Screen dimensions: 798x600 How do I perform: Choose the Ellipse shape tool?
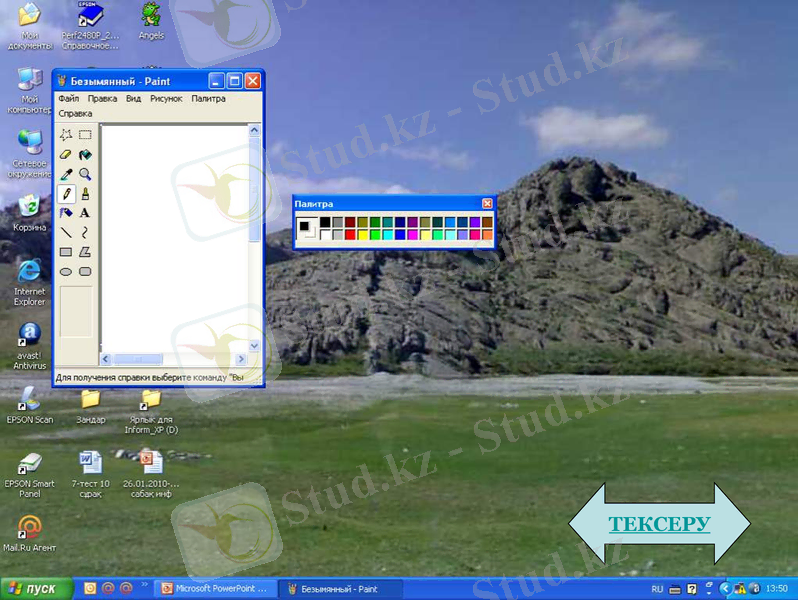click(x=66, y=271)
